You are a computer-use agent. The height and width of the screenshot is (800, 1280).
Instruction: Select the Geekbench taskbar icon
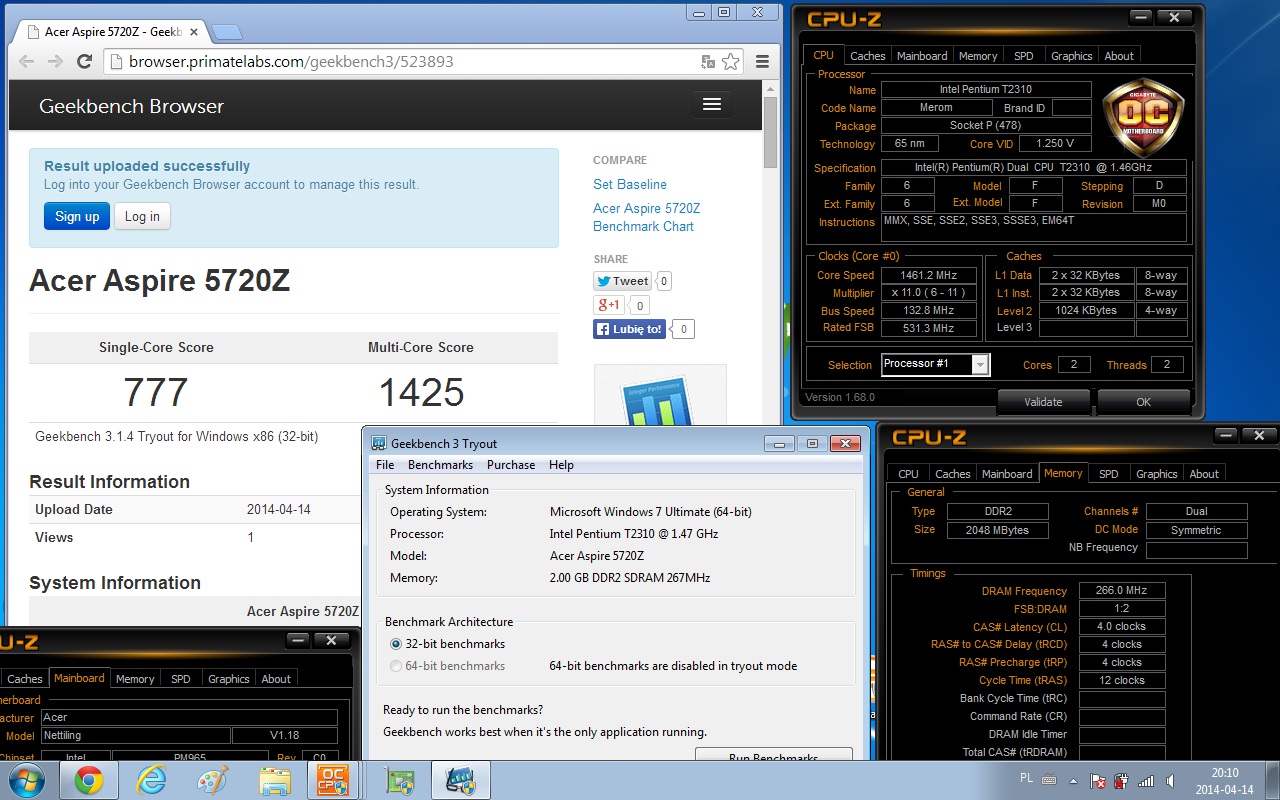(460, 780)
